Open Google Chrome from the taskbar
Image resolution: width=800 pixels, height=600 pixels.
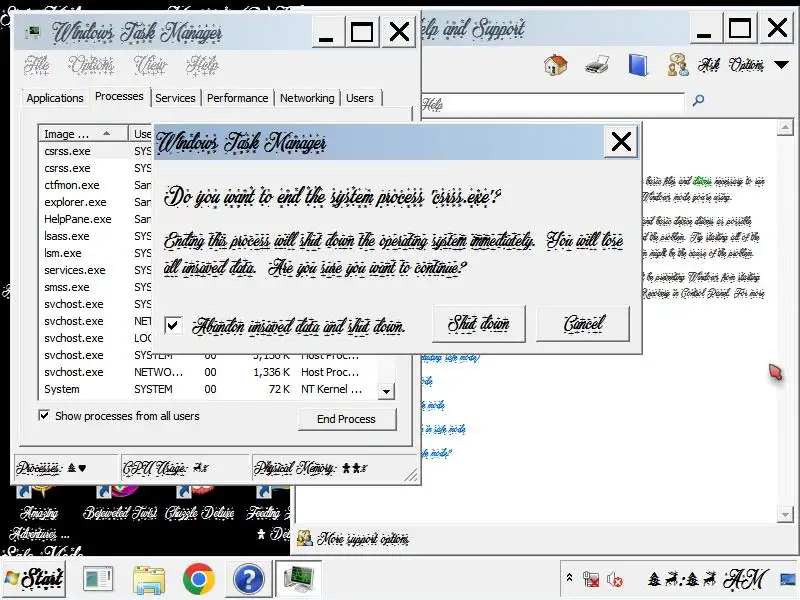pos(198,579)
